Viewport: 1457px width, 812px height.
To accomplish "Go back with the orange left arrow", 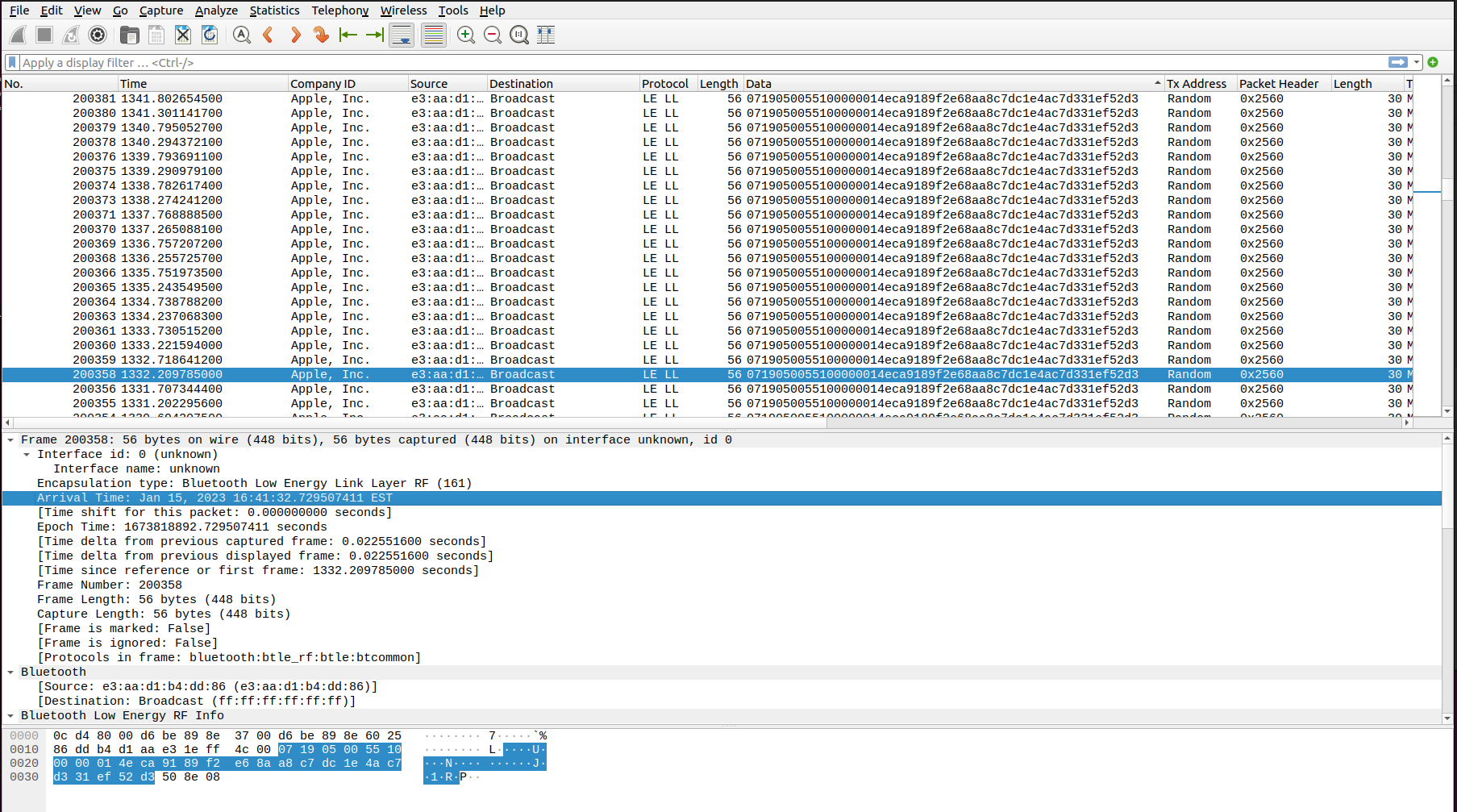I will (x=269, y=35).
